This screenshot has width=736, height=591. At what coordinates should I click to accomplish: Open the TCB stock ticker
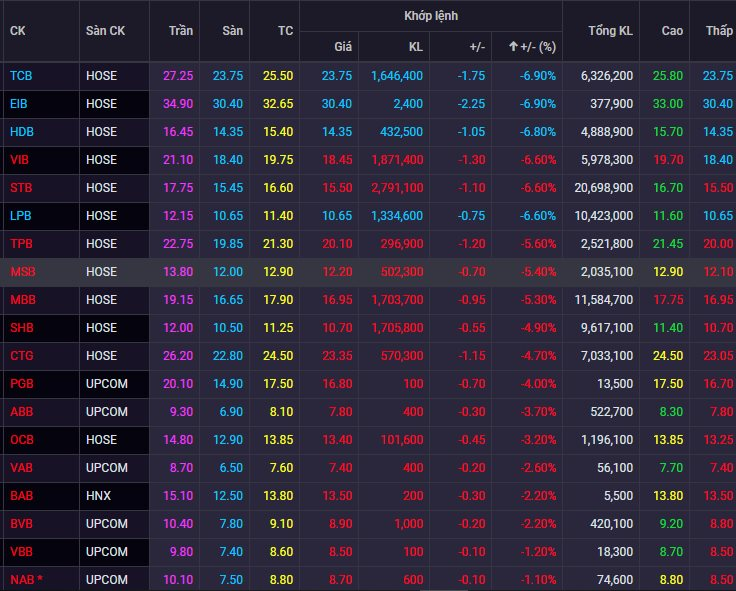click(x=20, y=75)
